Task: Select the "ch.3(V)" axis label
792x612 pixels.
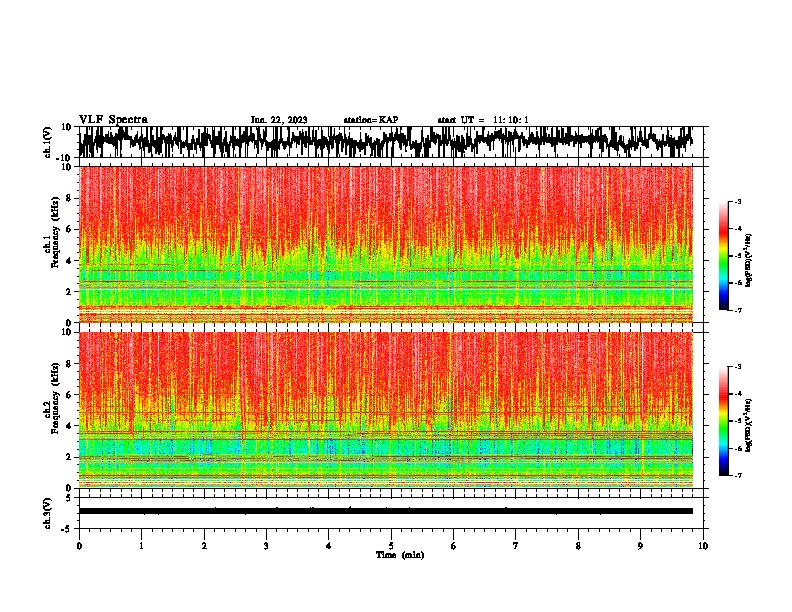Action: tap(48, 513)
